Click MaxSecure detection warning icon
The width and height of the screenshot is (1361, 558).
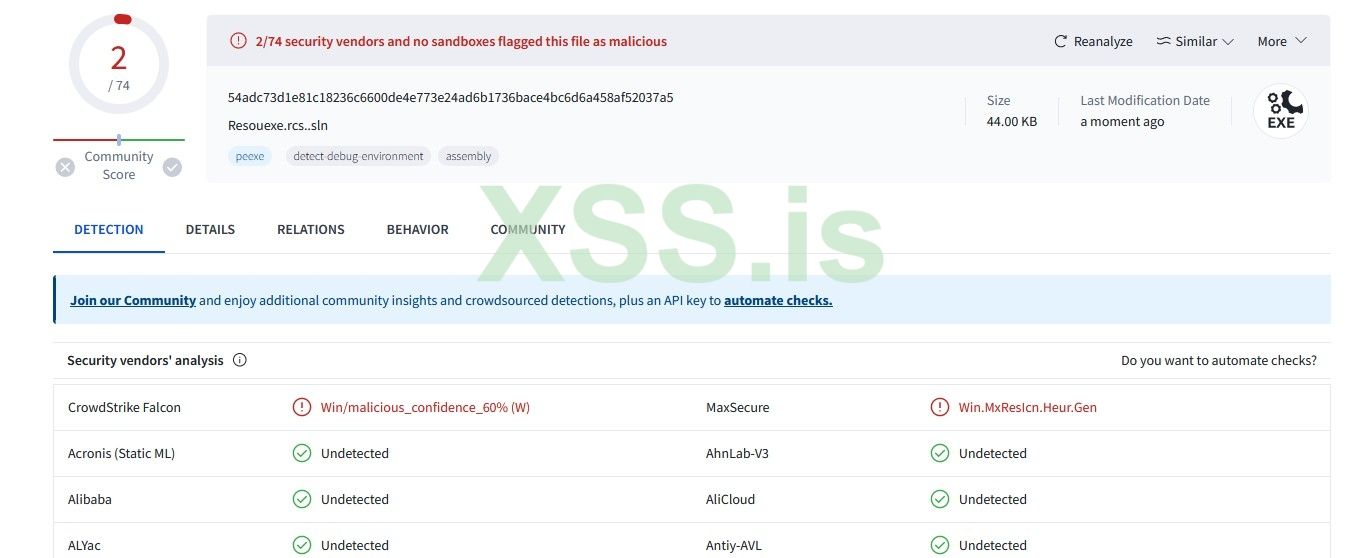point(939,407)
